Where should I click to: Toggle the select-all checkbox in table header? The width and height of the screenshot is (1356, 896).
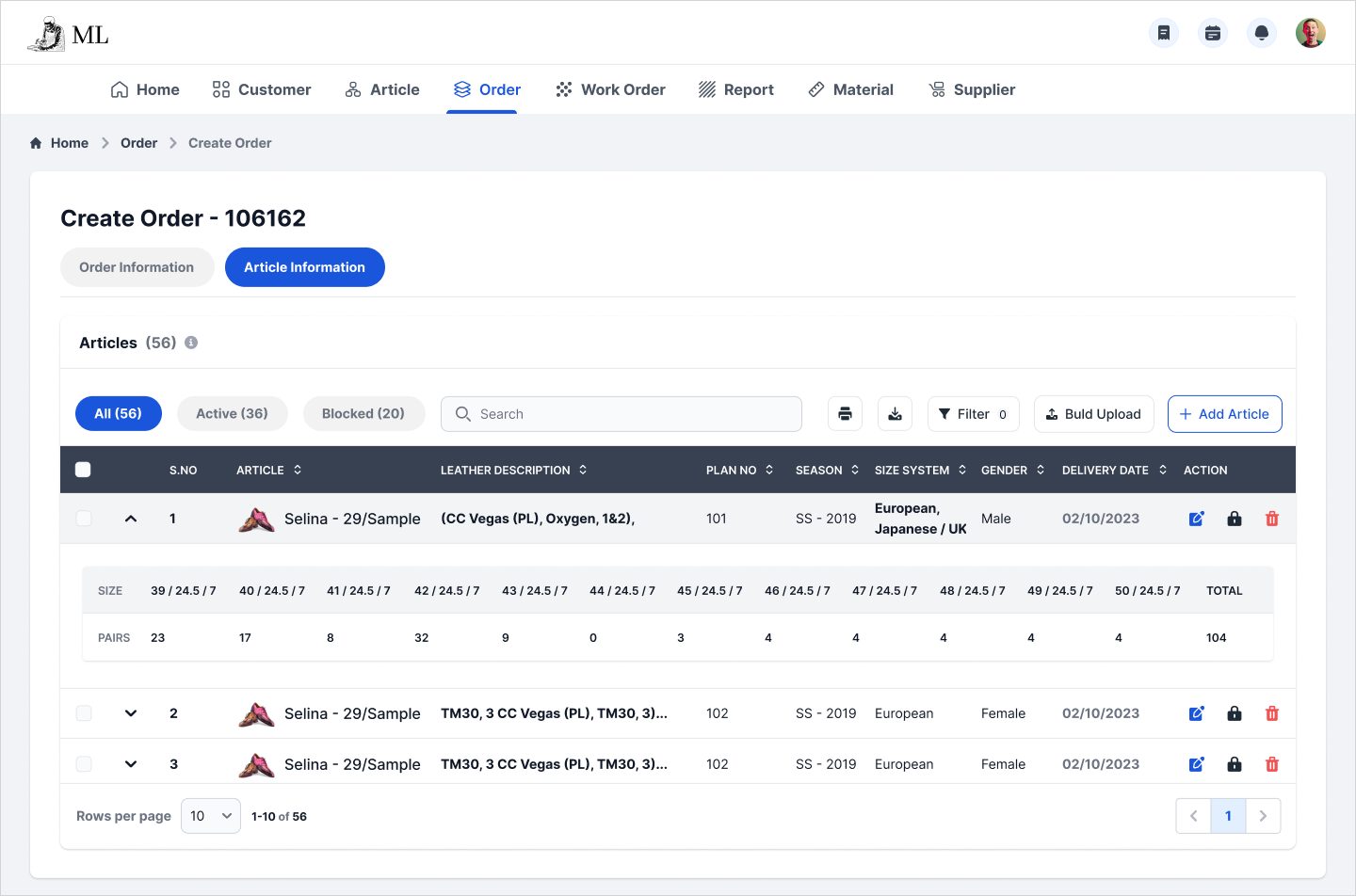83,470
